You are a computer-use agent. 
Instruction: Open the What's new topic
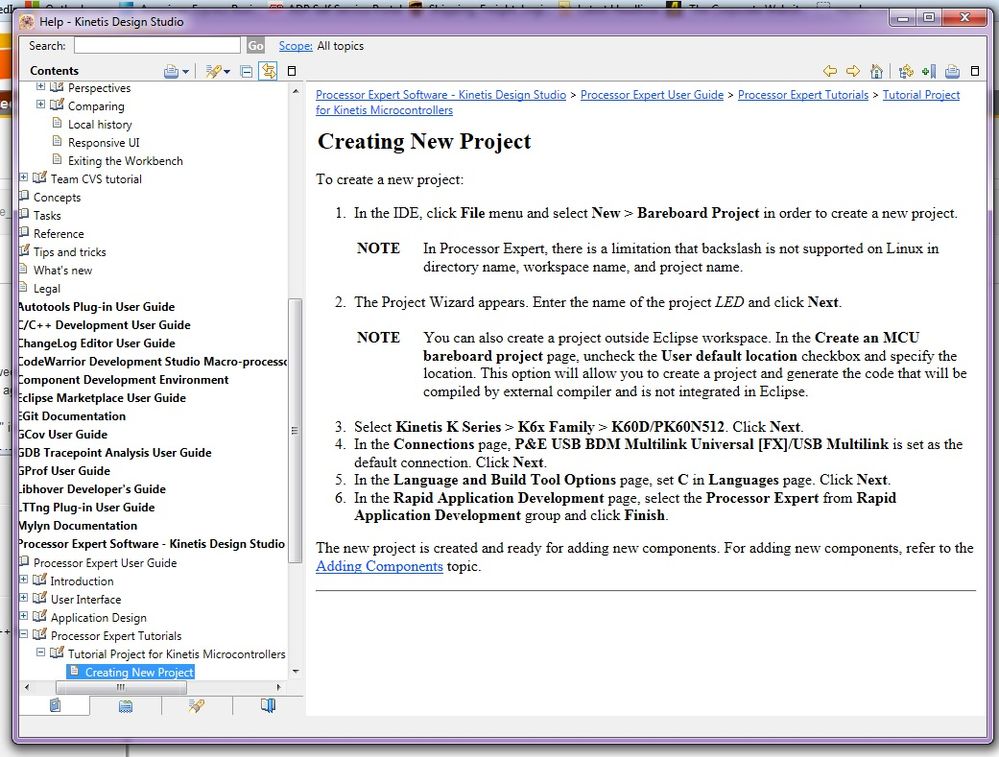(62, 270)
